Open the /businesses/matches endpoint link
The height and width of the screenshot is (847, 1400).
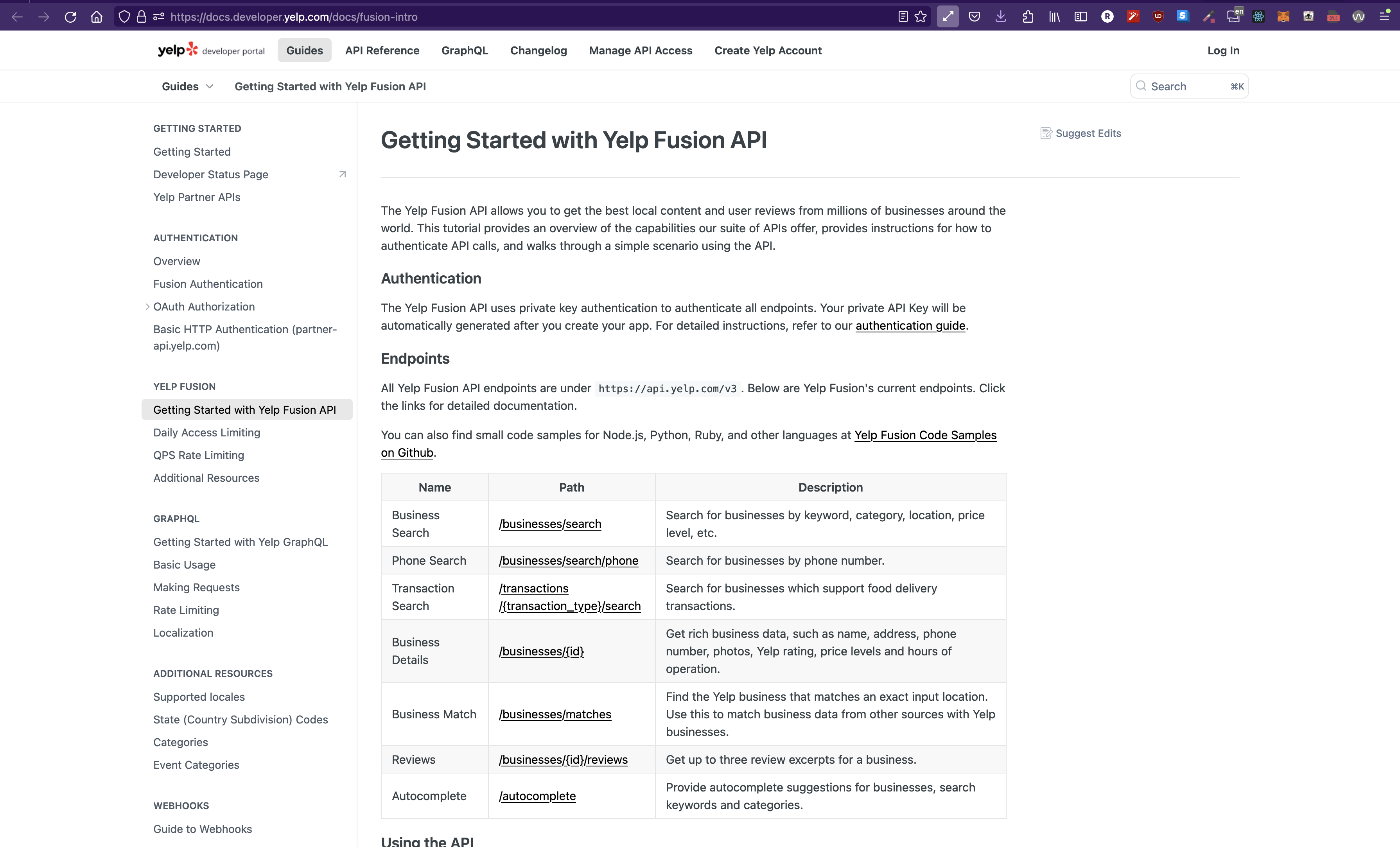click(x=555, y=714)
